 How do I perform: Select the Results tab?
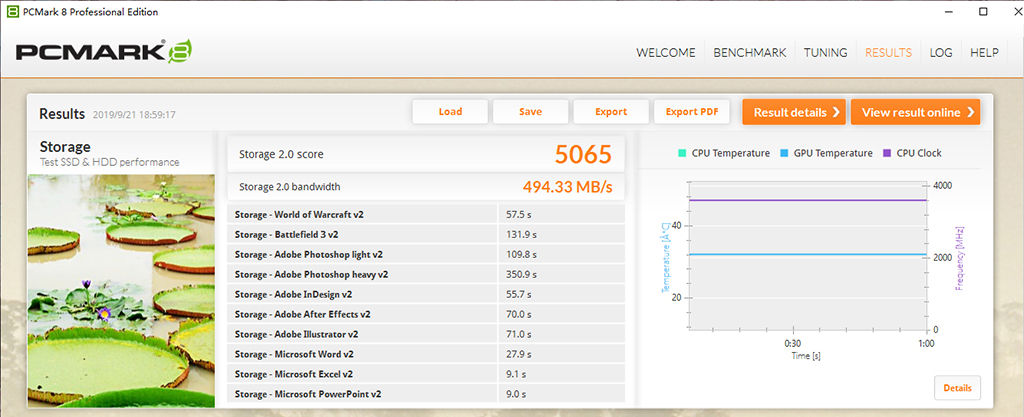[888, 53]
